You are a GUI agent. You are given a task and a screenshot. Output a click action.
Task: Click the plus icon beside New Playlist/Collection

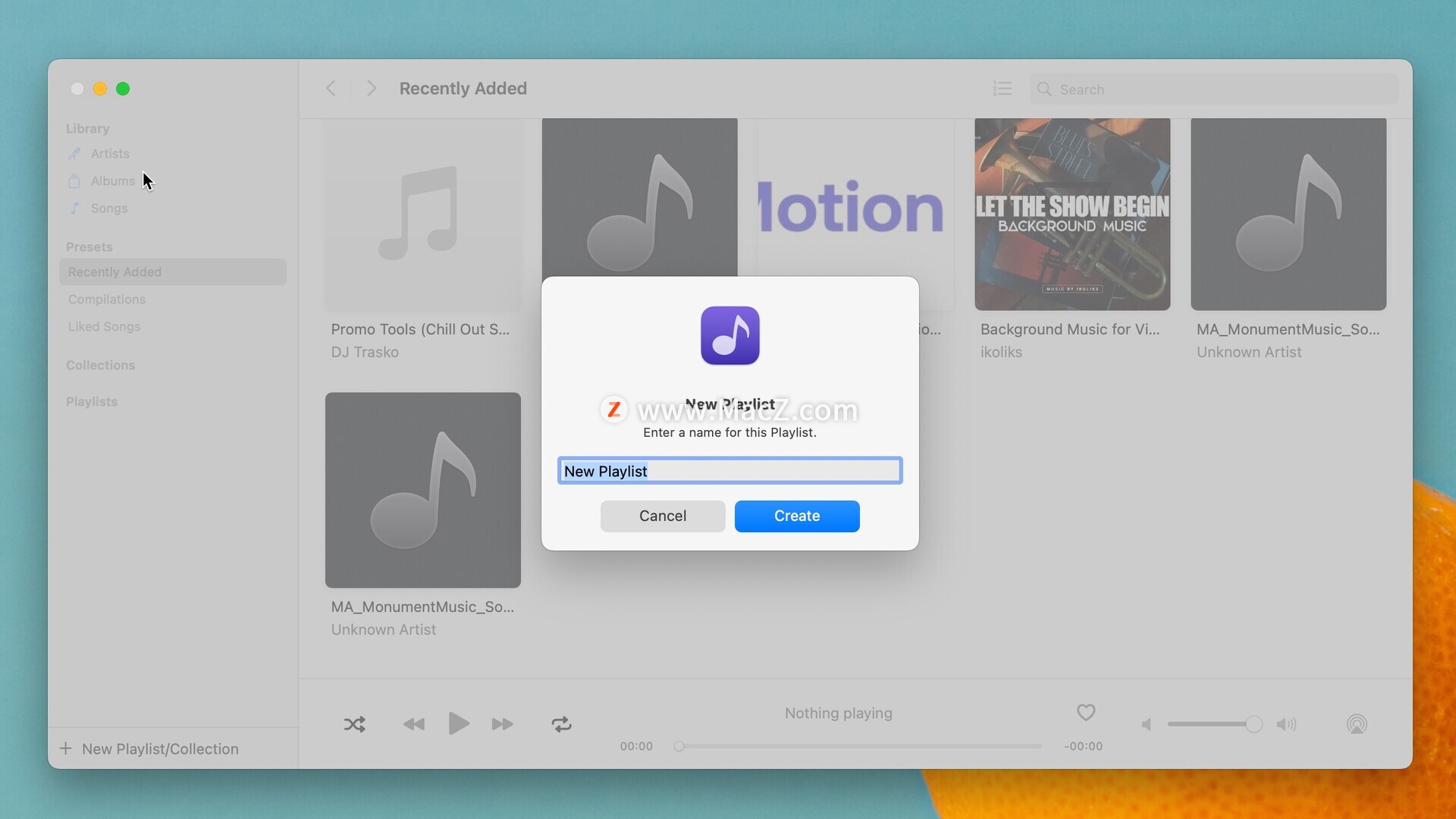(66, 748)
